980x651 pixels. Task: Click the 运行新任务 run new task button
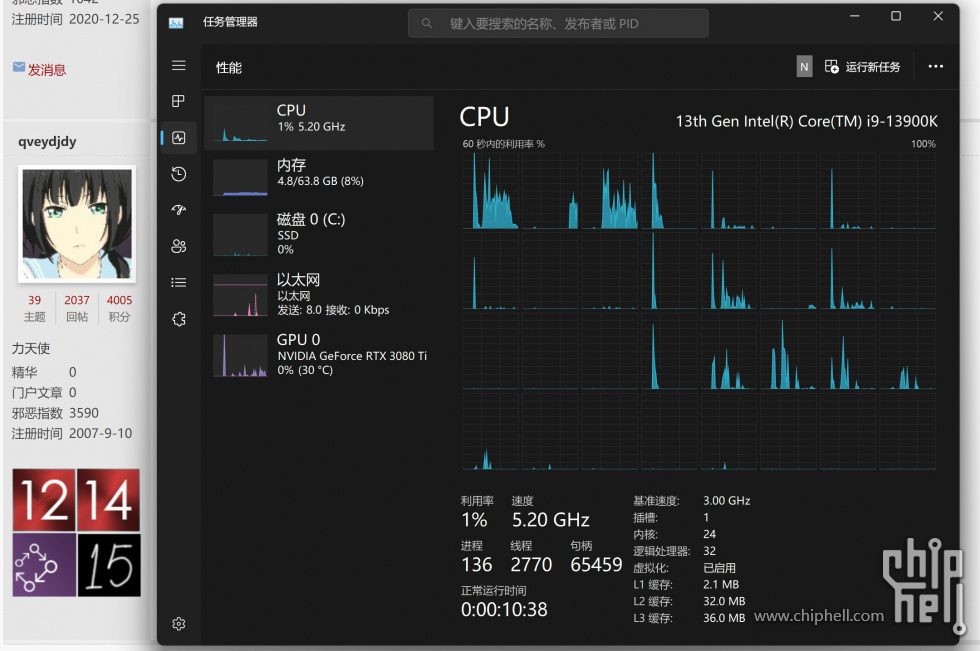pos(862,67)
